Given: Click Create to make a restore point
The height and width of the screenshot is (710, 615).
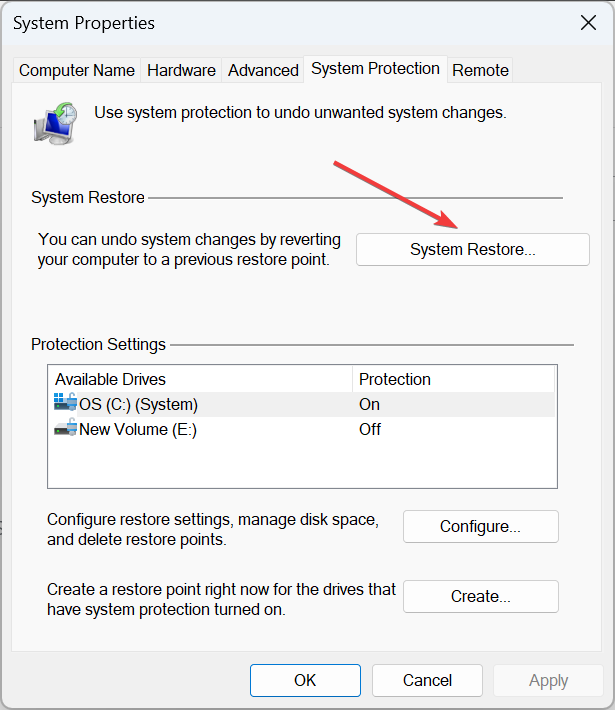Looking at the screenshot, I should pos(480,596).
